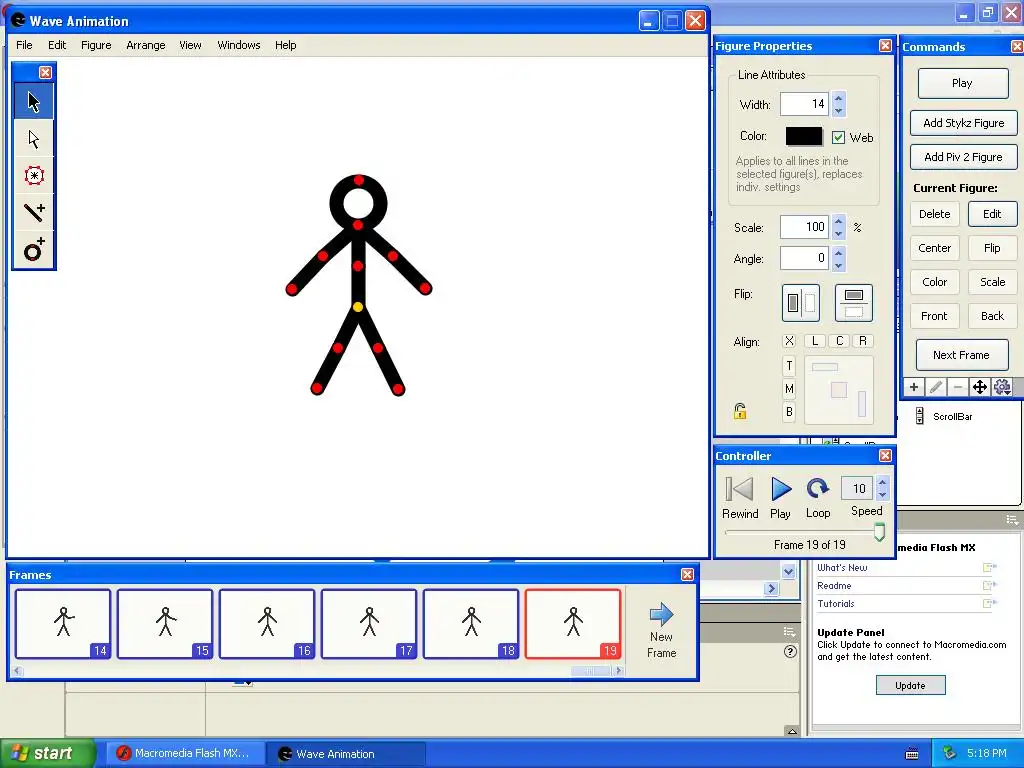Open the Arrange menu
The width and height of the screenshot is (1024, 768).
(x=146, y=45)
